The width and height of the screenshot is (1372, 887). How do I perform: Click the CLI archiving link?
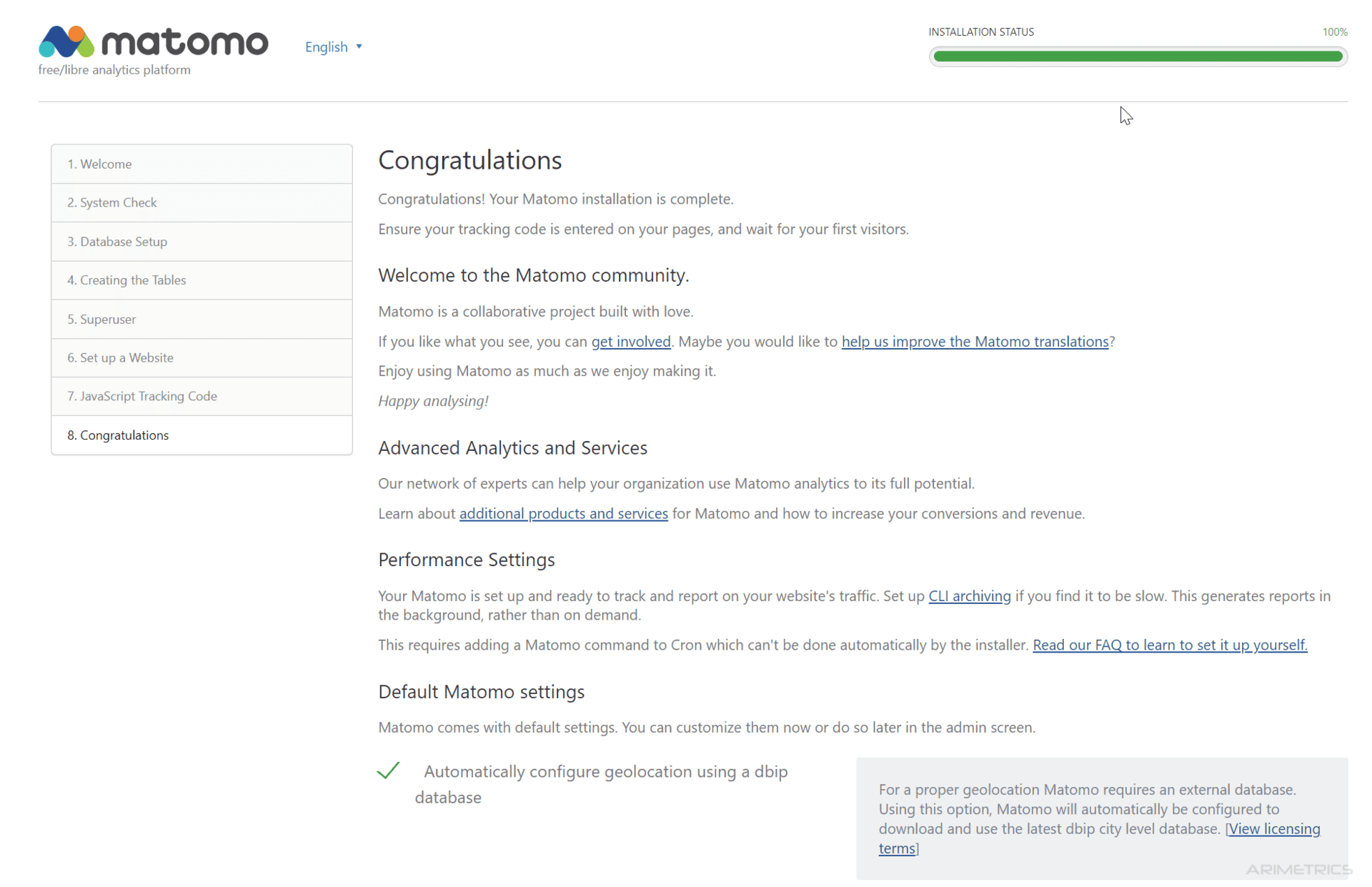pos(969,595)
